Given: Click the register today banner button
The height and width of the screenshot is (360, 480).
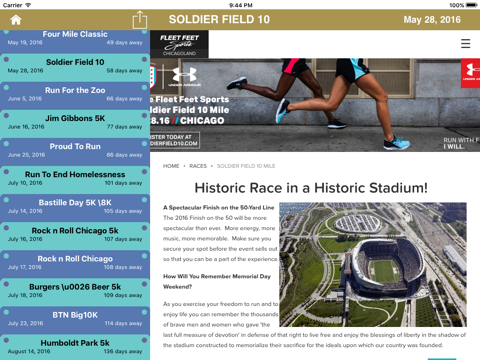Looking at the screenshot, I should pyautogui.click(x=175, y=140).
